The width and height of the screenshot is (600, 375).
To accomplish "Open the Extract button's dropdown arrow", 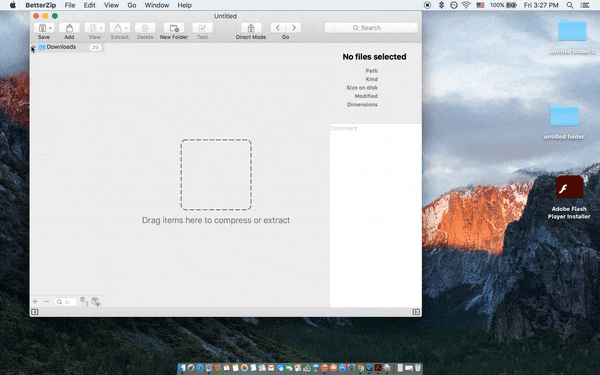I will [x=126, y=28].
